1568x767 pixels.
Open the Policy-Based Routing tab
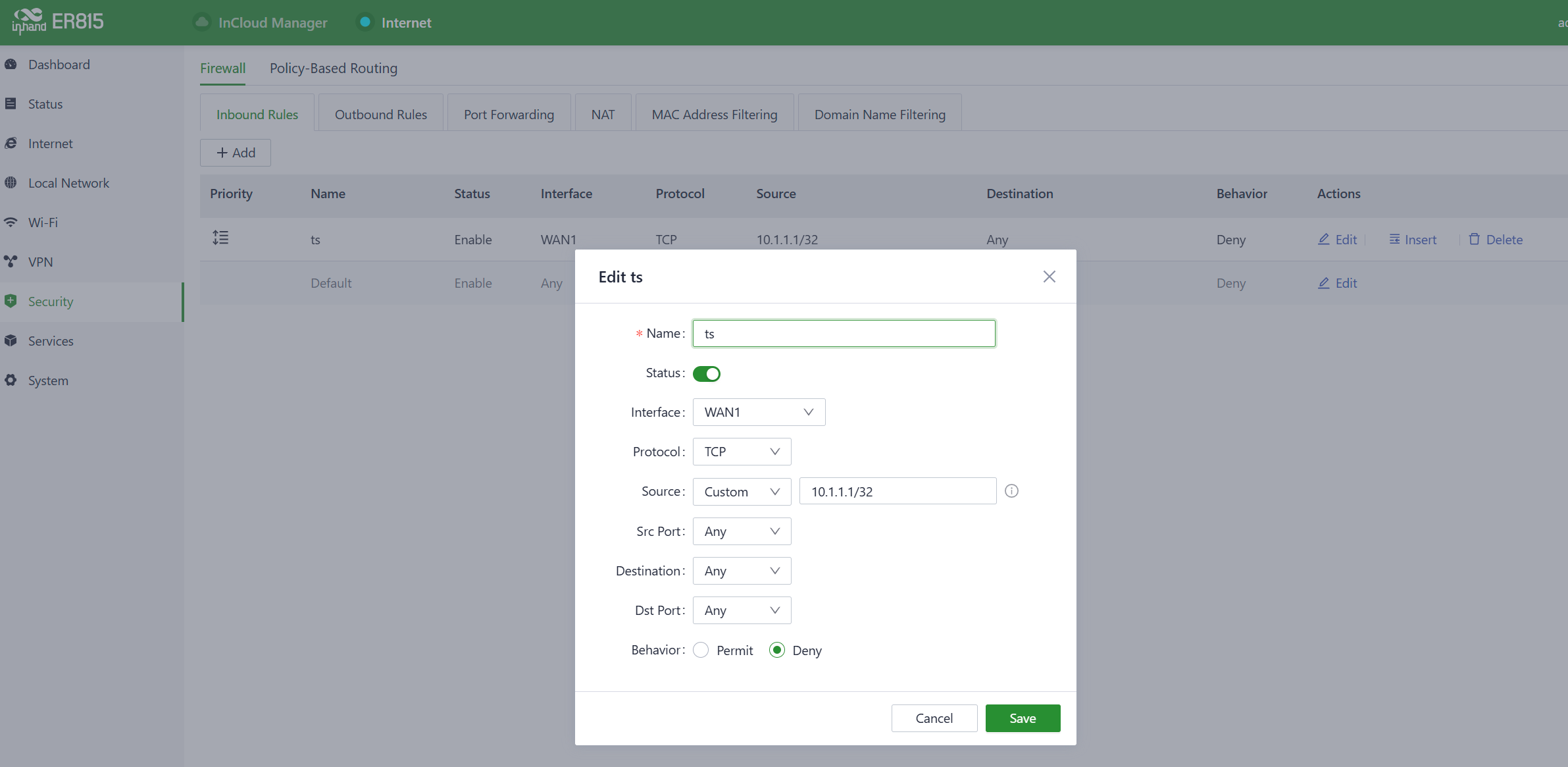coord(333,68)
